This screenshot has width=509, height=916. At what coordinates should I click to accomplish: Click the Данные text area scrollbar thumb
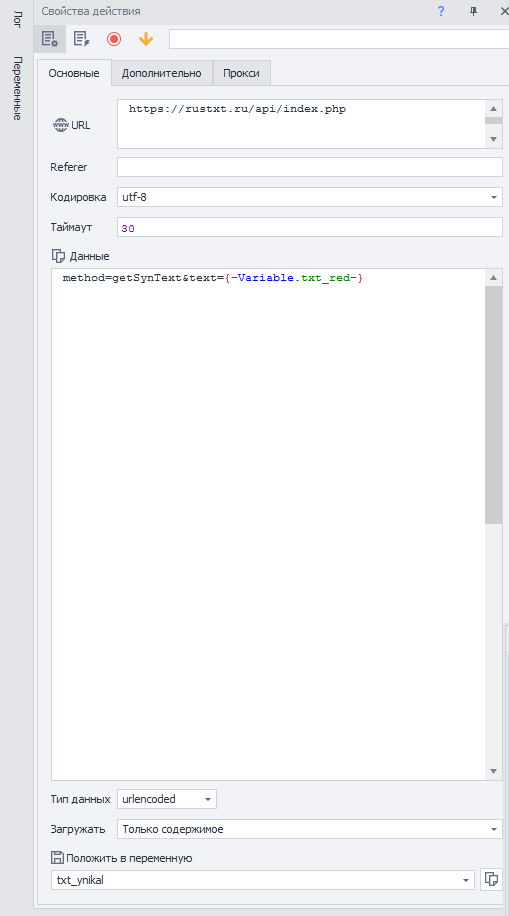click(493, 404)
